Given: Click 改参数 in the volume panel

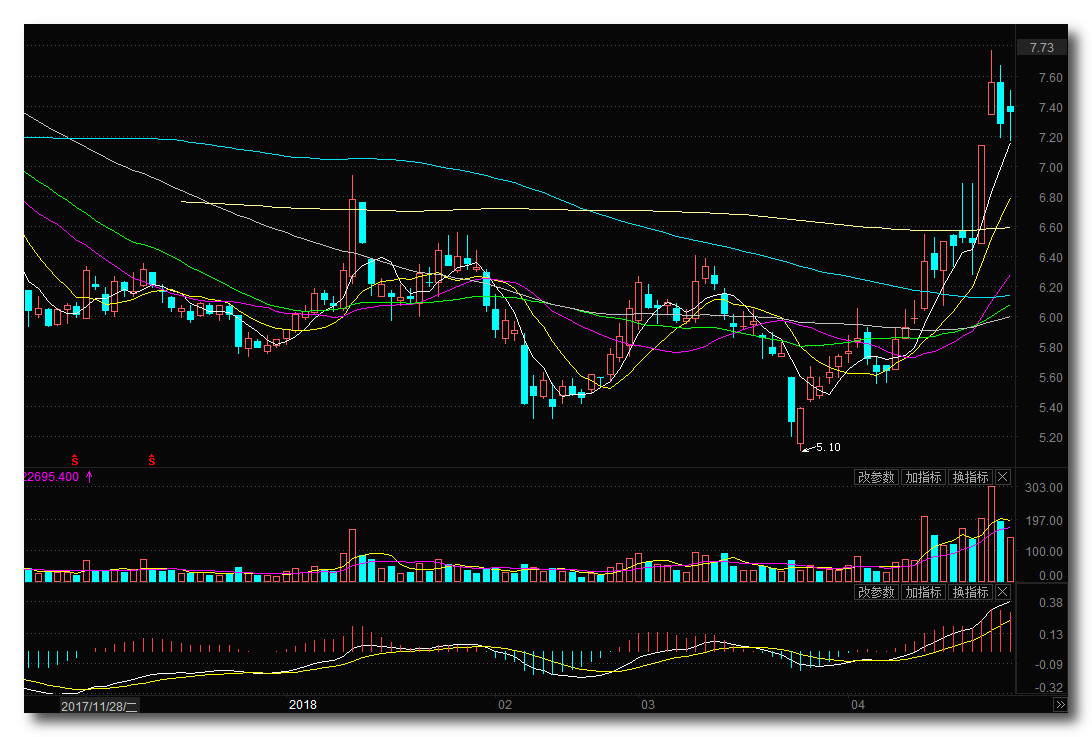Looking at the screenshot, I should [x=875, y=477].
